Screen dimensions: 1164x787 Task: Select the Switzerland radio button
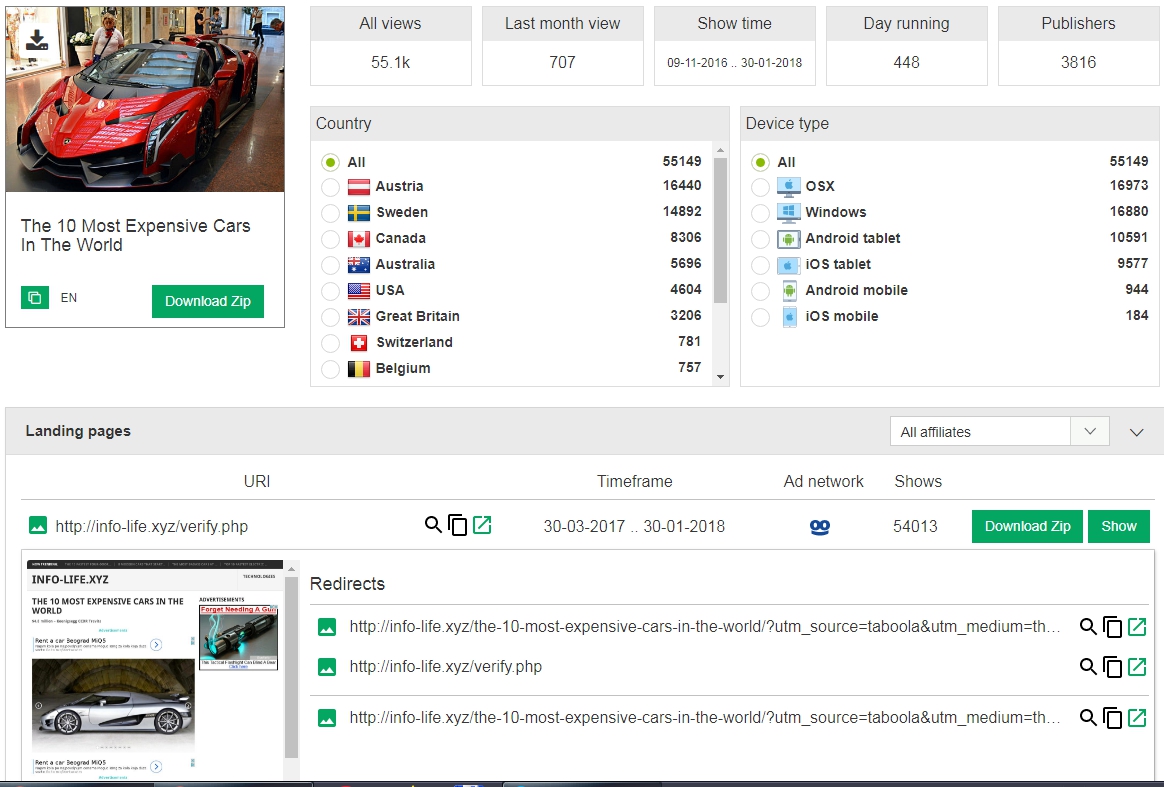tap(330, 343)
